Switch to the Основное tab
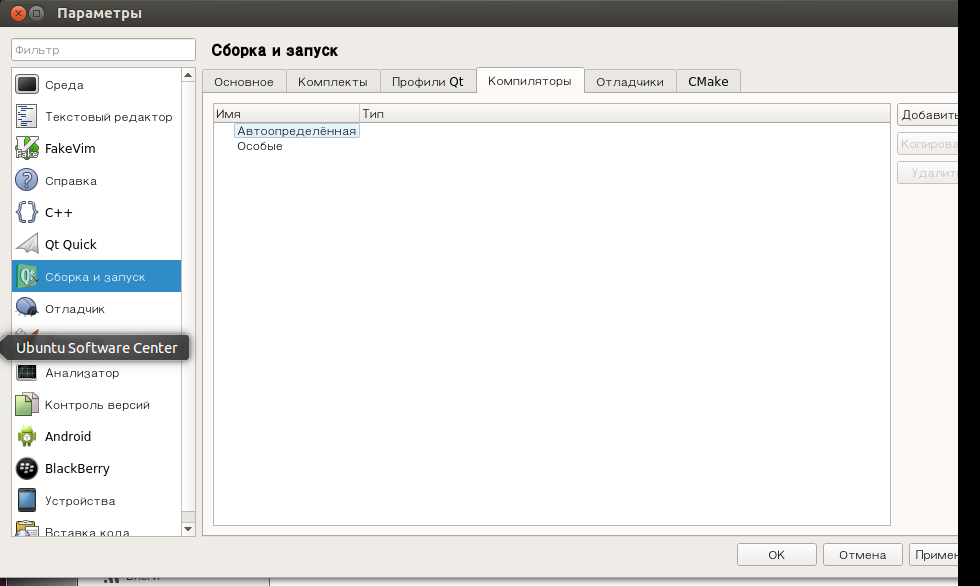This screenshot has width=980, height=586. point(244,81)
